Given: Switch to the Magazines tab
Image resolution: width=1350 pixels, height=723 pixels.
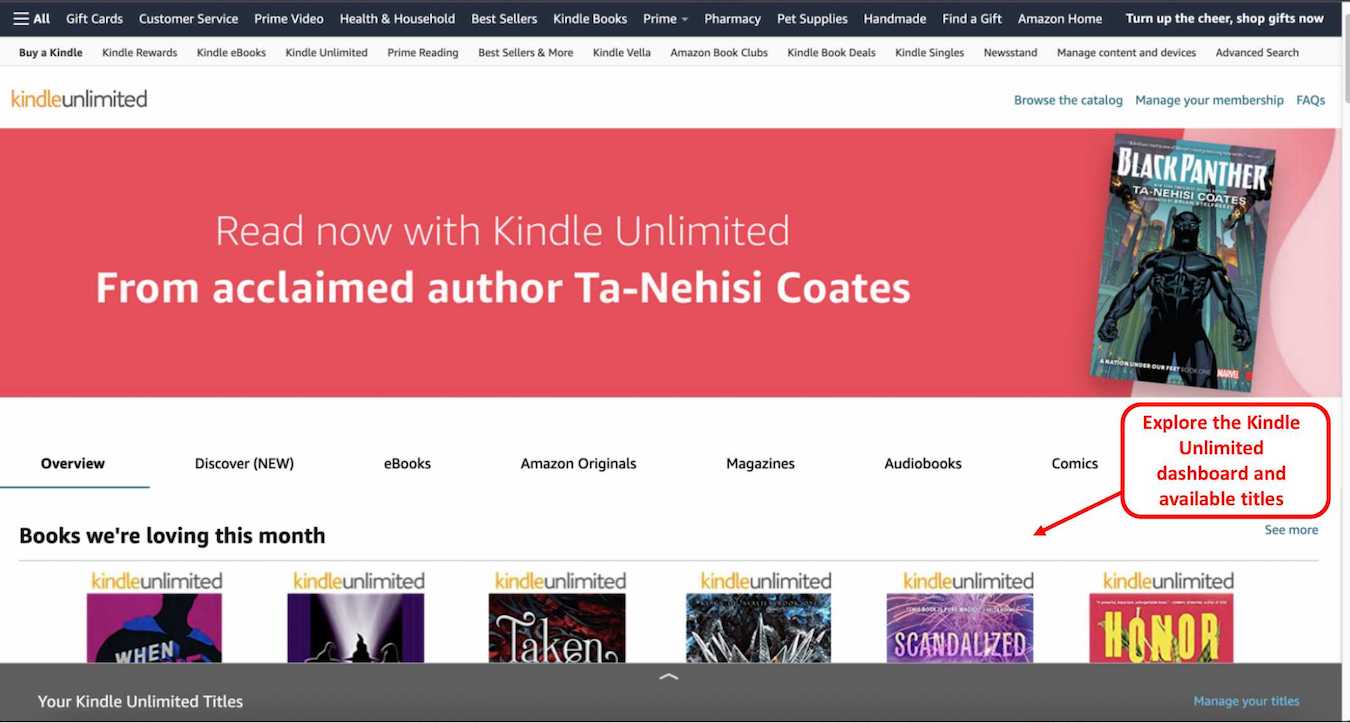Looking at the screenshot, I should tap(760, 463).
